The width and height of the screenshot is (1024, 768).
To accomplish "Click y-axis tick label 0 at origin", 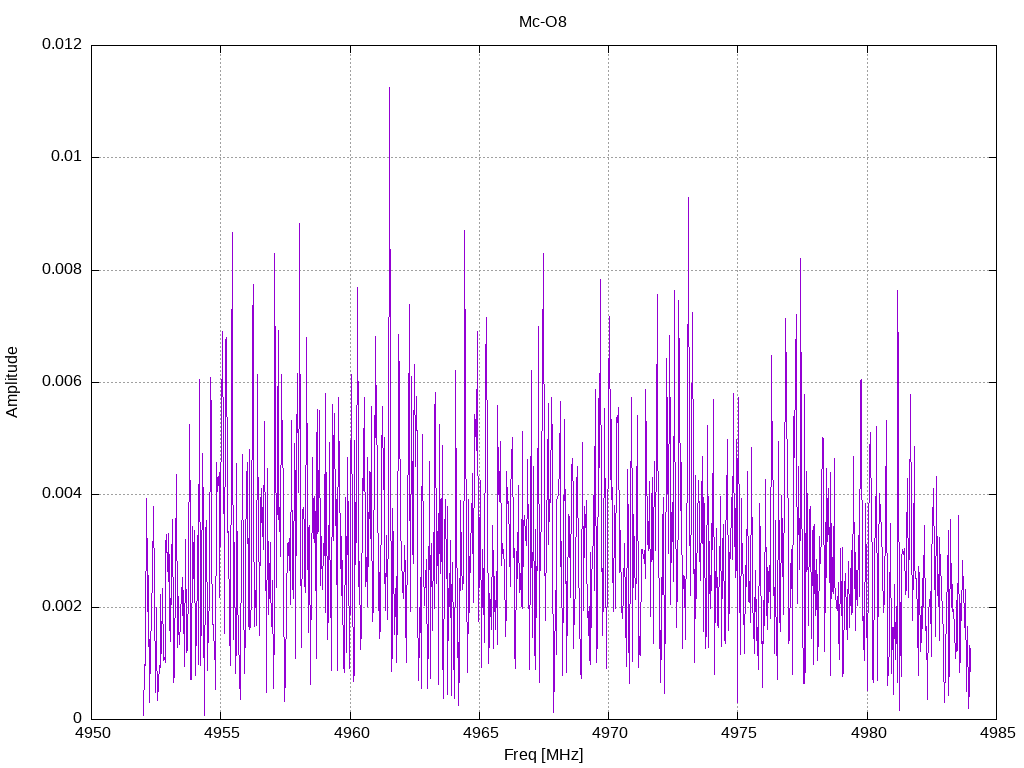I will click(78, 718).
